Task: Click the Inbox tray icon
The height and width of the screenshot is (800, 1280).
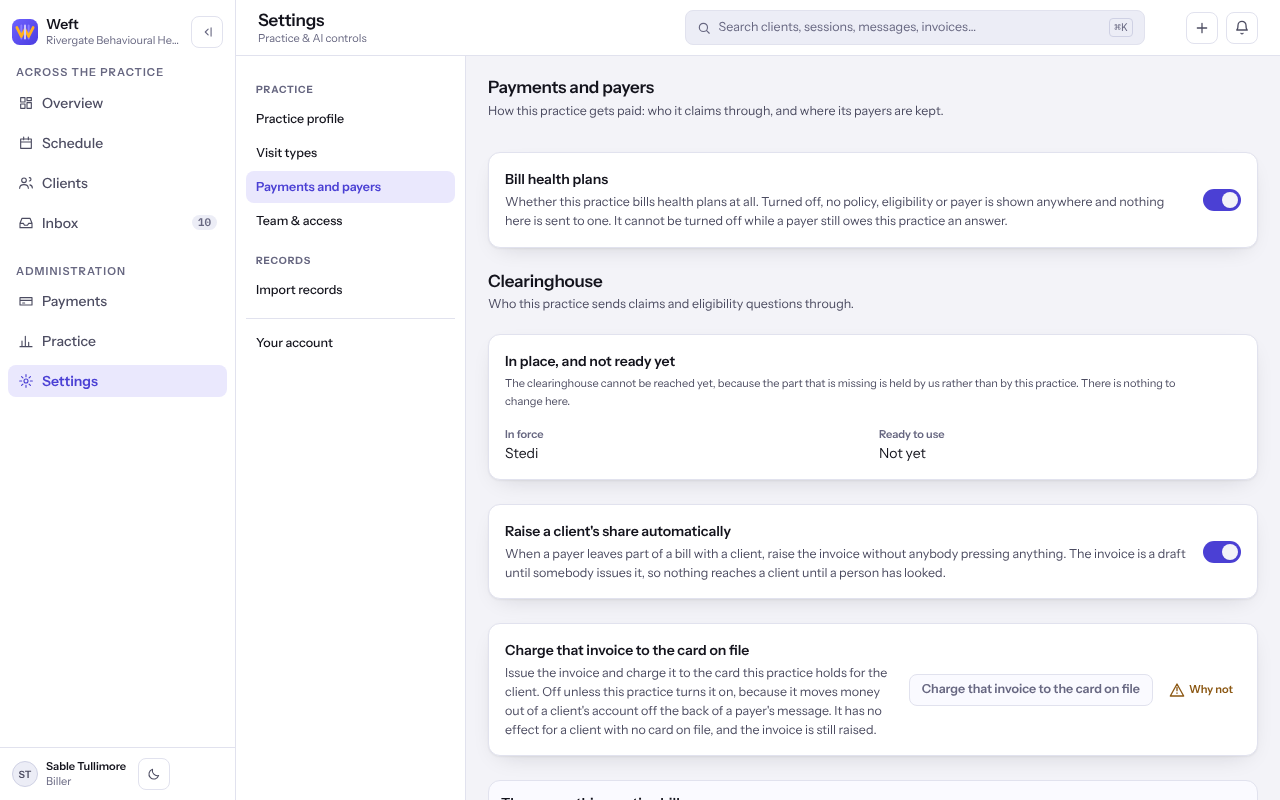Action: [26, 223]
